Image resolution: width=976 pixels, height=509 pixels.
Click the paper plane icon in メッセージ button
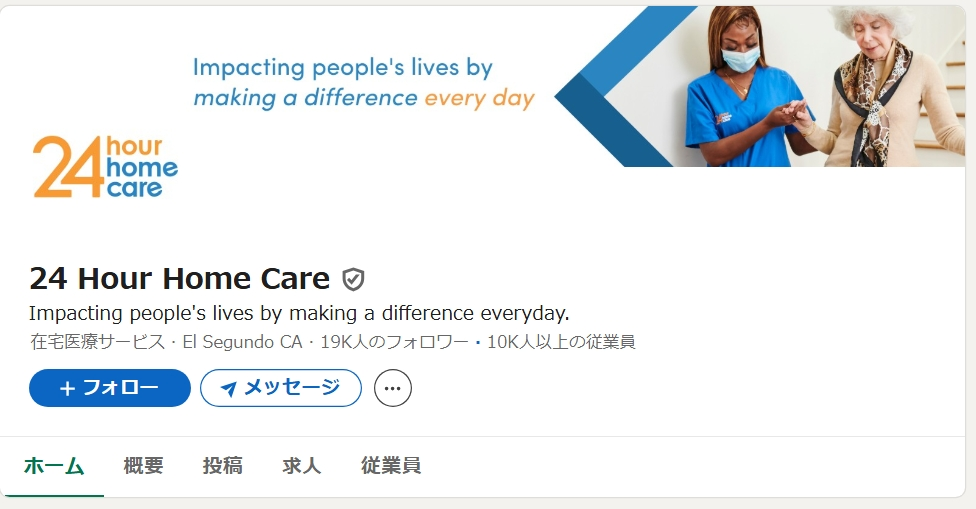(229, 388)
